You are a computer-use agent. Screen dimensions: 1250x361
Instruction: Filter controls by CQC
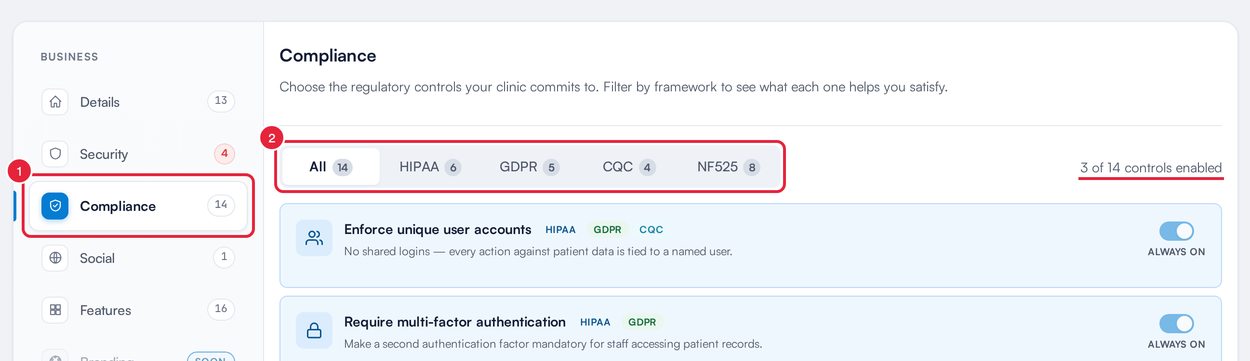tap(629, 167)
